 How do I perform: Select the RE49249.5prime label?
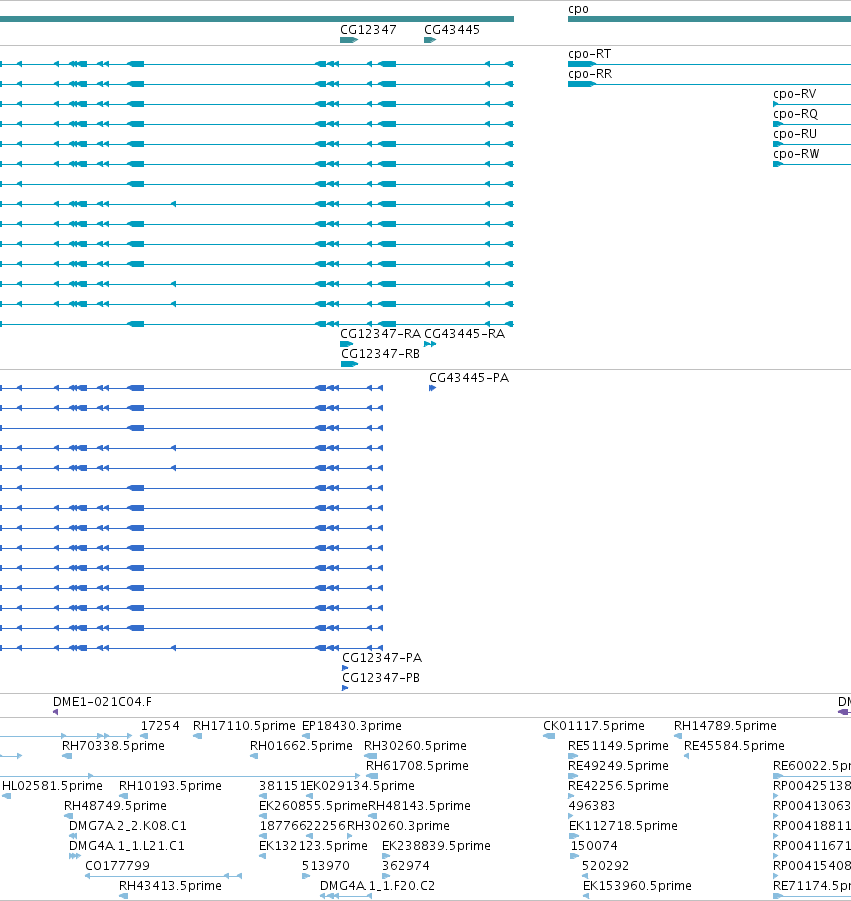click(x=618, y=766)
